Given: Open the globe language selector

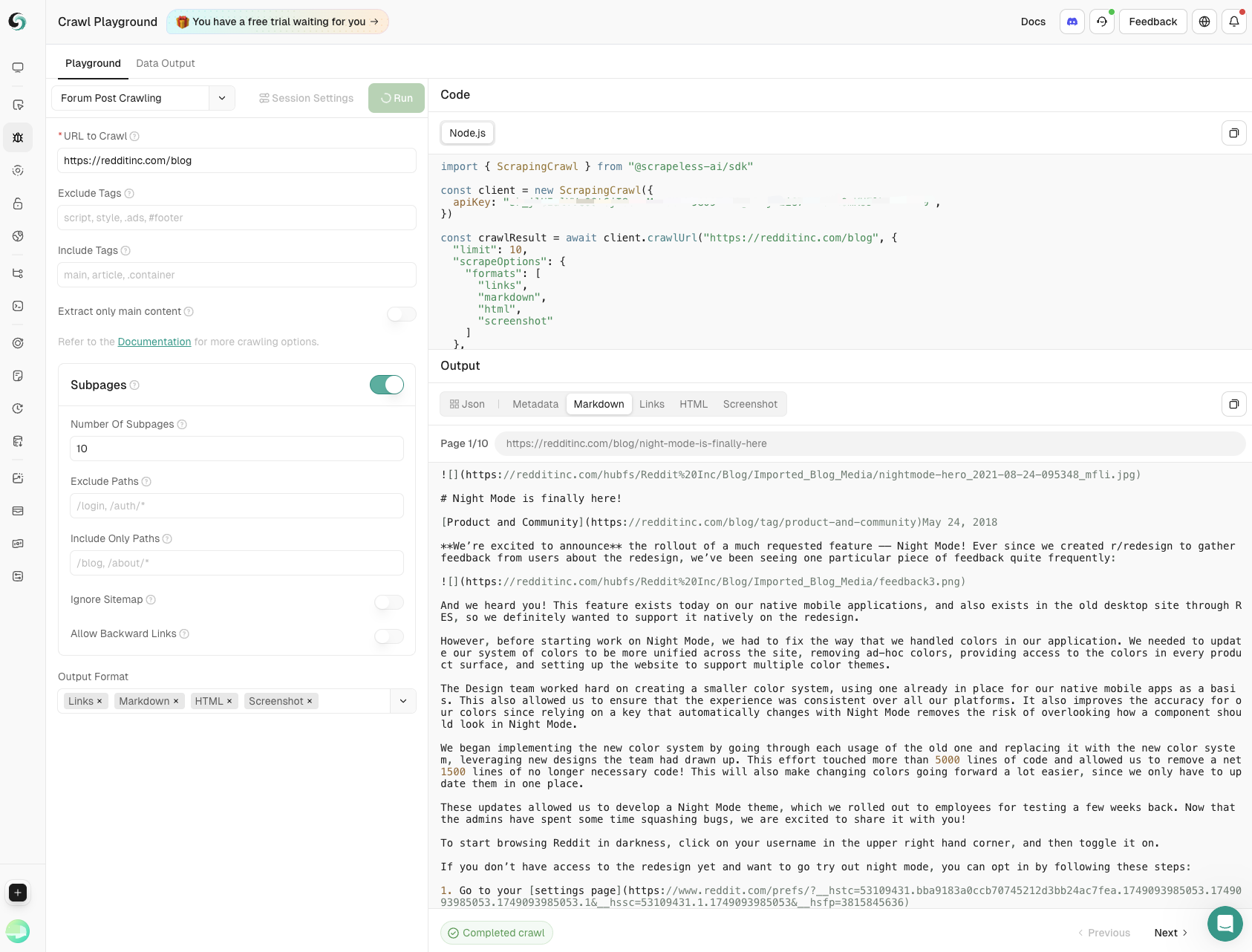Looking at the screenshot, I should (x=1204, y=22).
